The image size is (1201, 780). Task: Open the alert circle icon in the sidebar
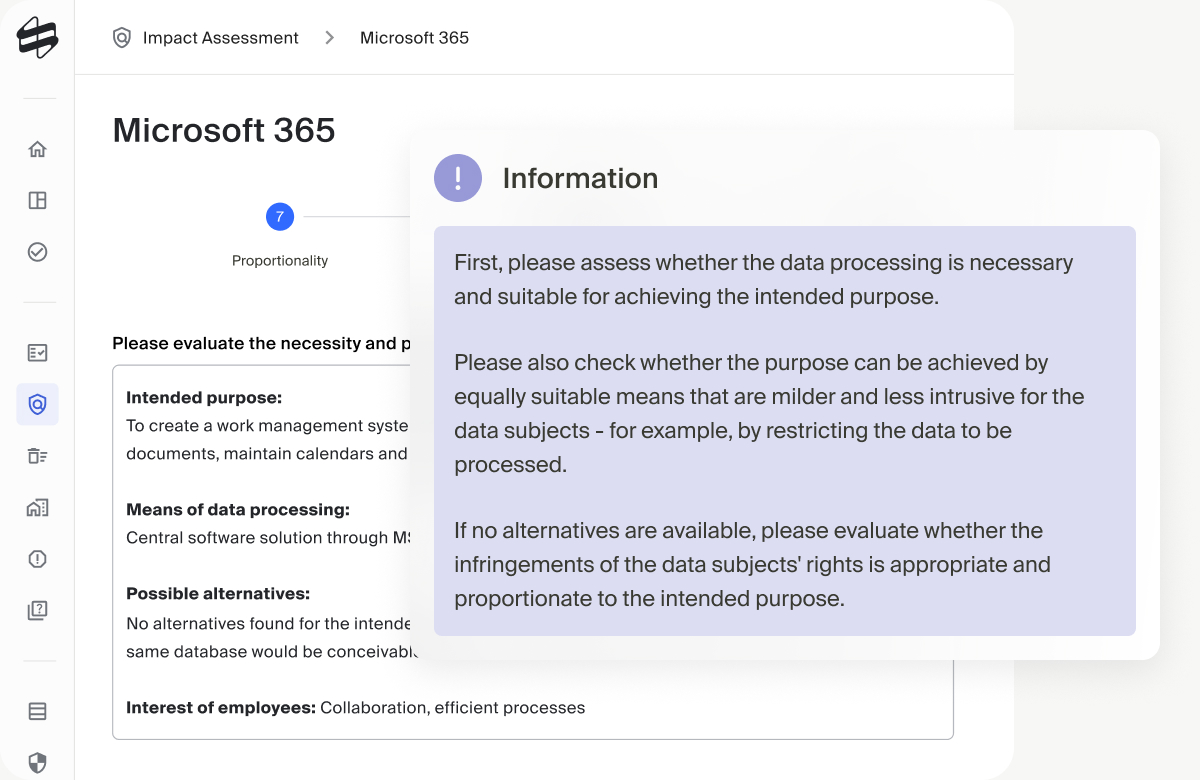[37, 559]
